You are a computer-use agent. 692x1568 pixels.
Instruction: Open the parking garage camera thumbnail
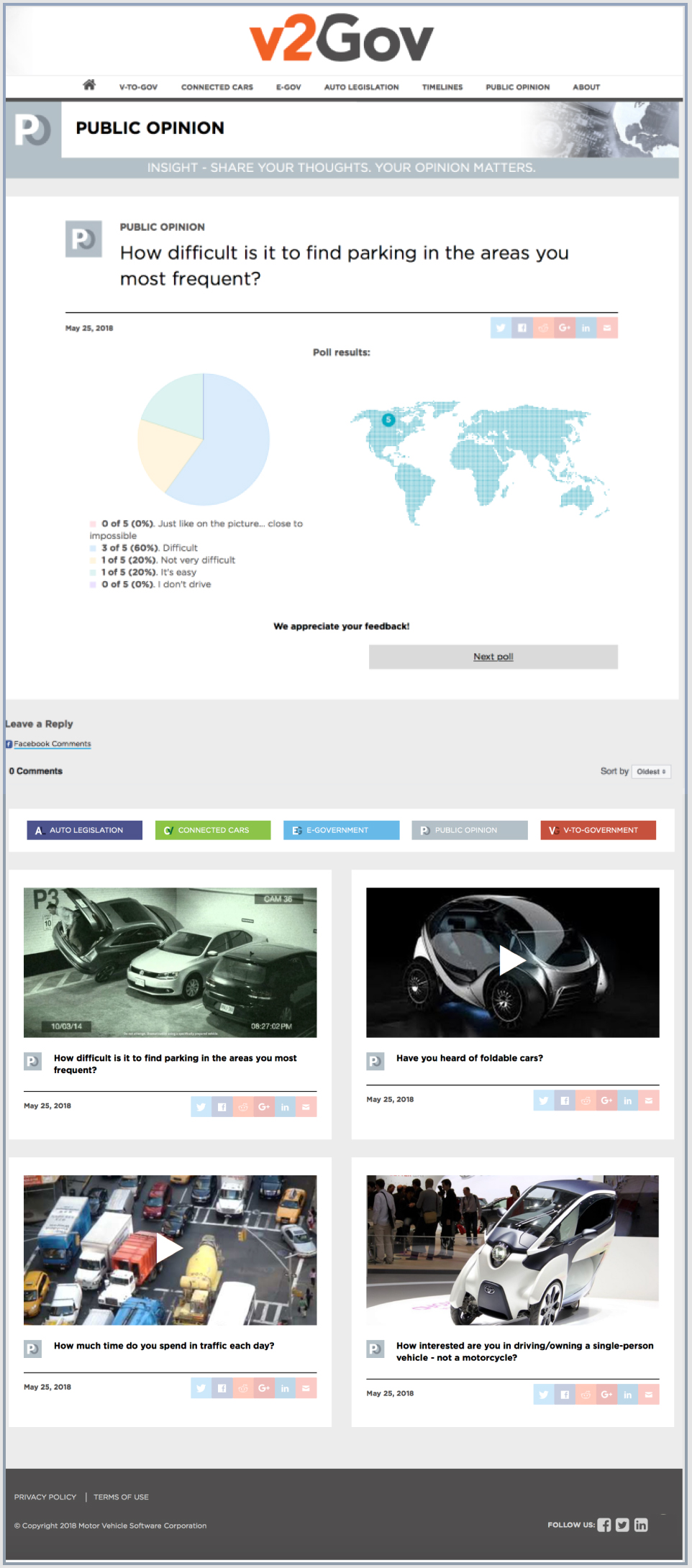coord(170,962)
